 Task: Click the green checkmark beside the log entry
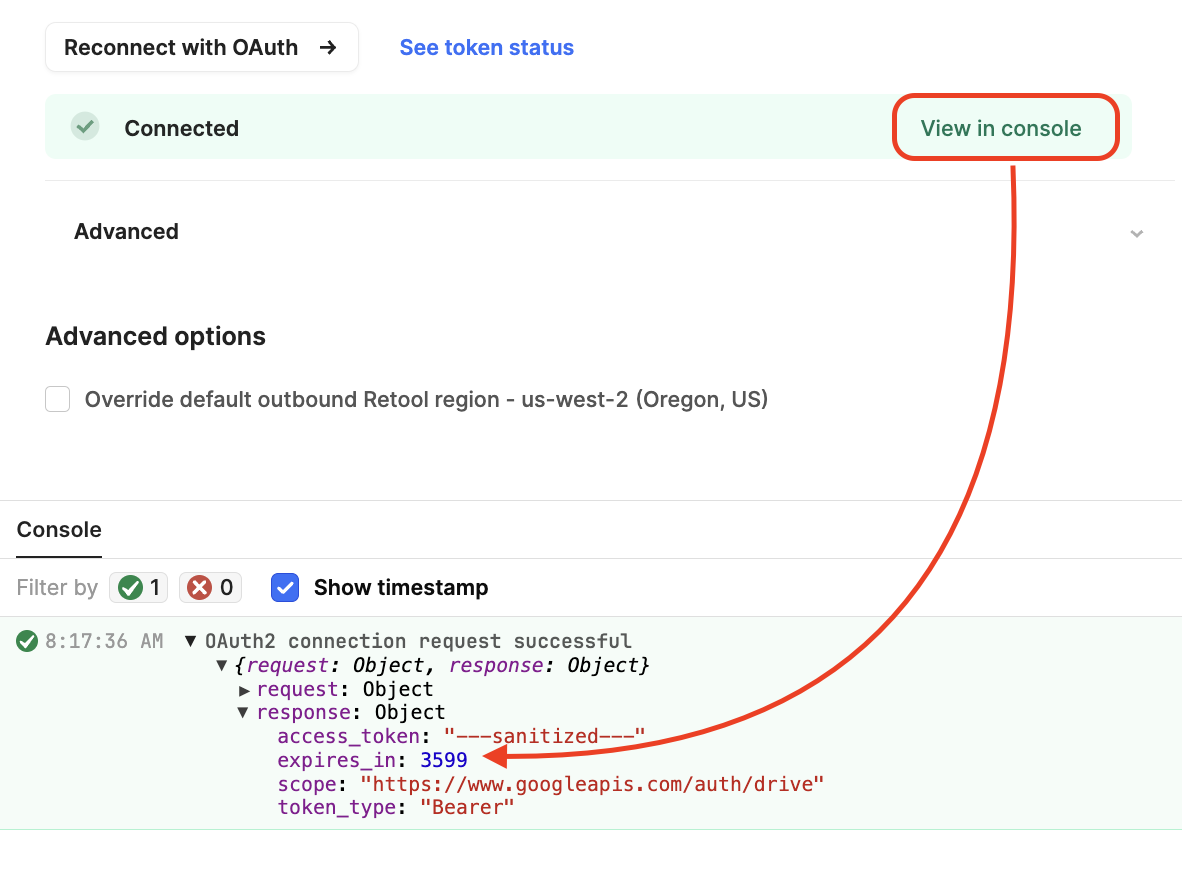(27, 640)
